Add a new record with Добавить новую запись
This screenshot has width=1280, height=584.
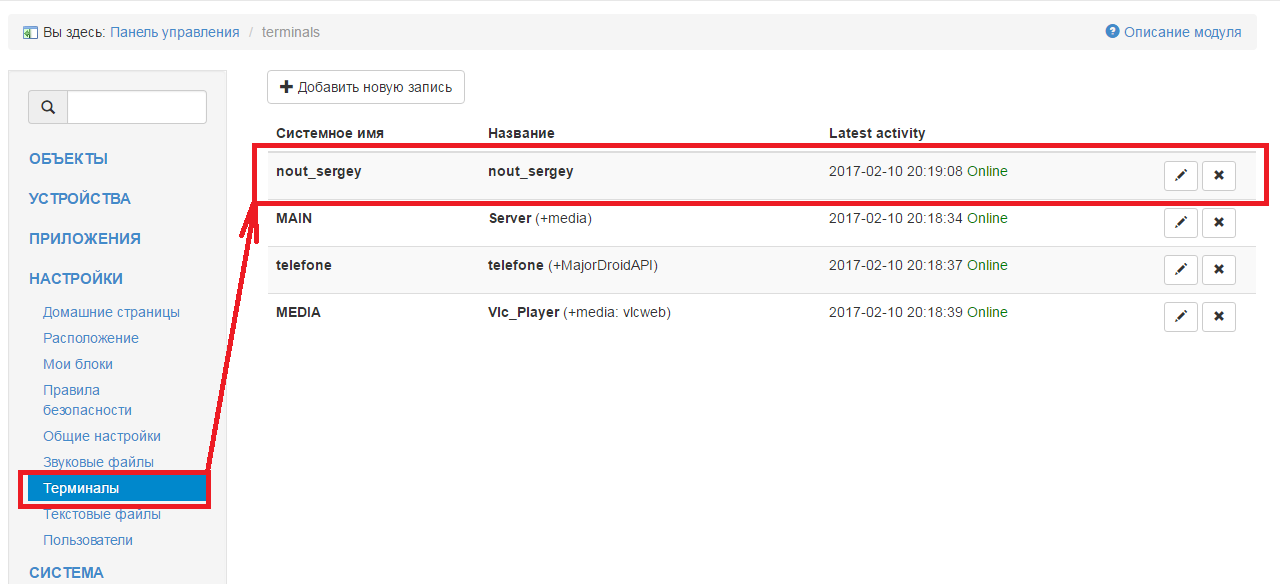click(366, 87)
